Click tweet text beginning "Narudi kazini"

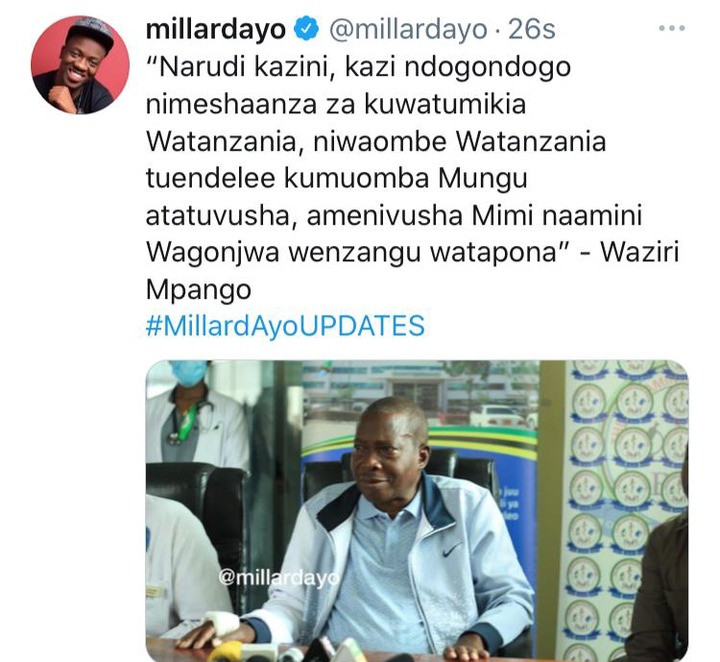412,178
